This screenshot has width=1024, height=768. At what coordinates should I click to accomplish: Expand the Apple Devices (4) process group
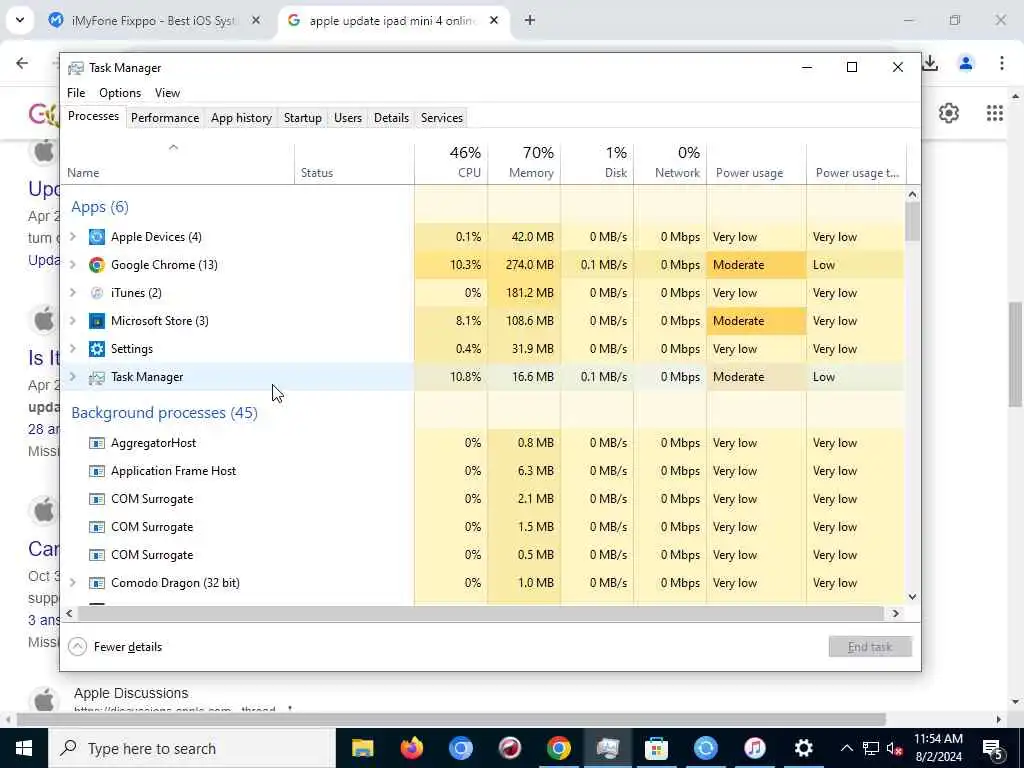73,237
